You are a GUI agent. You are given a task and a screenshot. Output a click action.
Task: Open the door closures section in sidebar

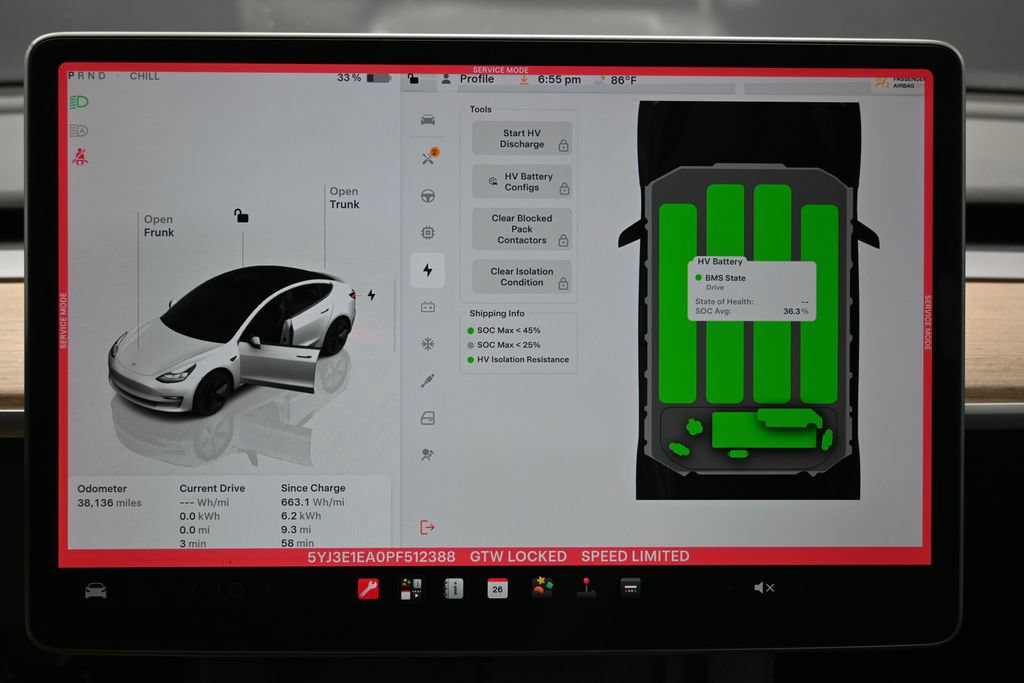point(428,418)
